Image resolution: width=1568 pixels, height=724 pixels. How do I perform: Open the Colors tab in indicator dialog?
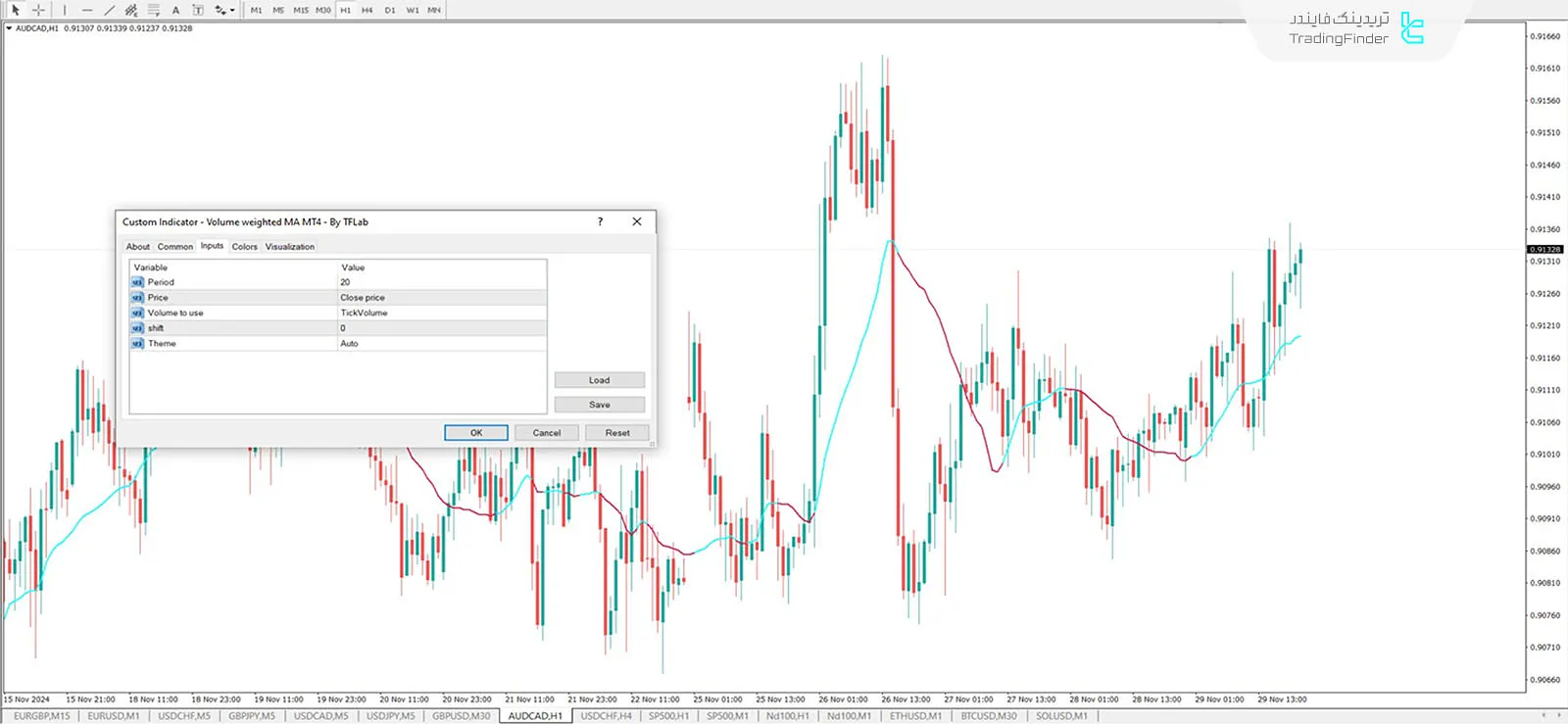click(x=244, y=247)
